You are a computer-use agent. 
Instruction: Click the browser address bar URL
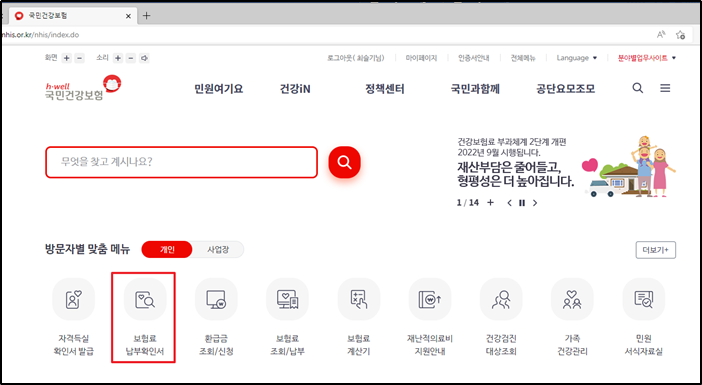tap(40, 35)
